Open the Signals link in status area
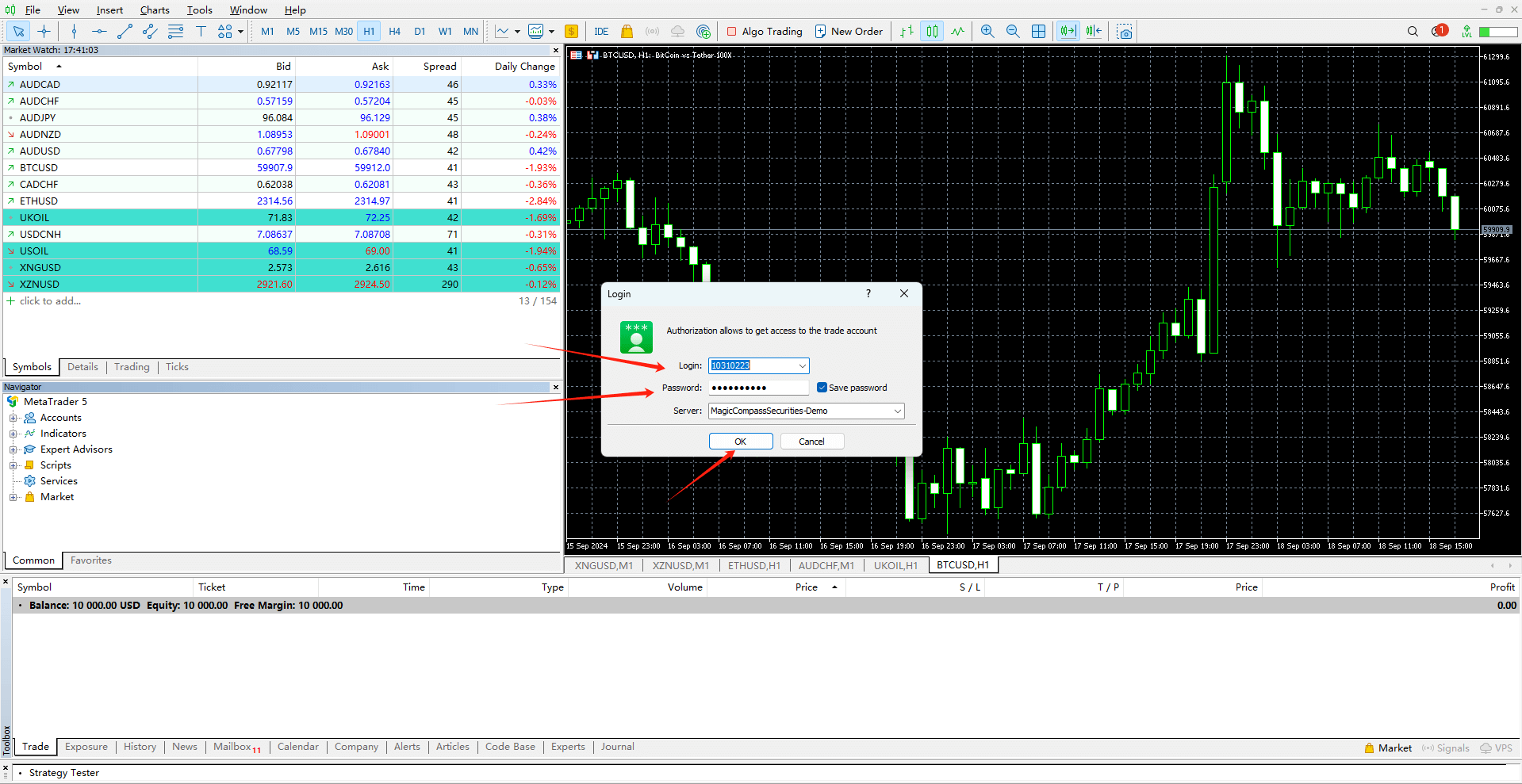This screenshot has height=784, width=1522. tap(1445, 748)
